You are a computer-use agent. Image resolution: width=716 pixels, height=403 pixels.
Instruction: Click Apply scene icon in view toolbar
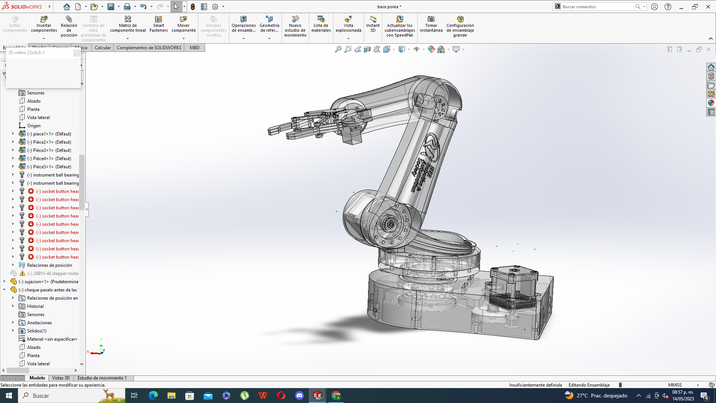[441, 49]
